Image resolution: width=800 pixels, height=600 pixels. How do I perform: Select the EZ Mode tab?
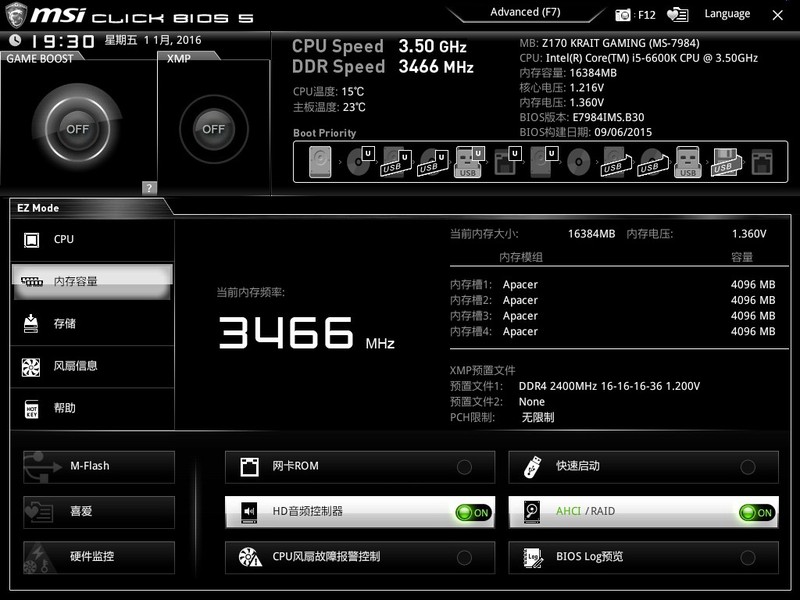[x=38, y=208]
